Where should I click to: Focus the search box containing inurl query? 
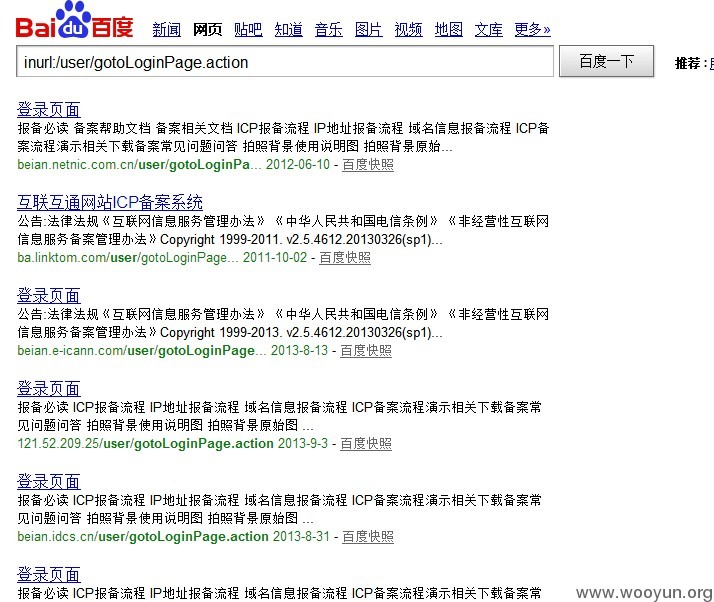tap(285, 61)
